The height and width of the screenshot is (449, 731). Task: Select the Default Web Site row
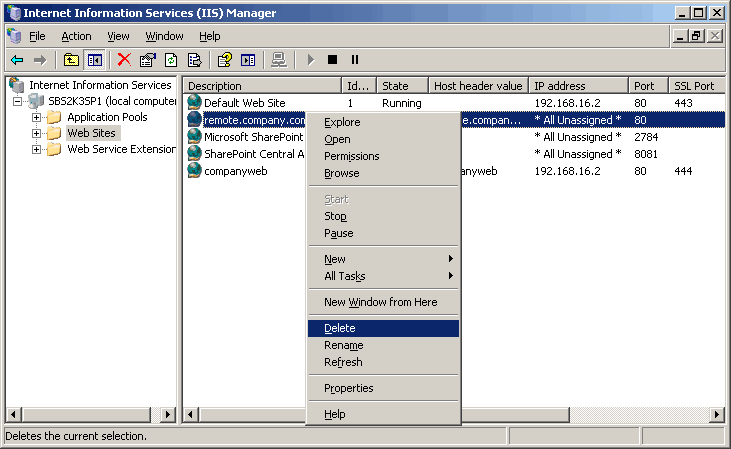[x=454, y=103]
